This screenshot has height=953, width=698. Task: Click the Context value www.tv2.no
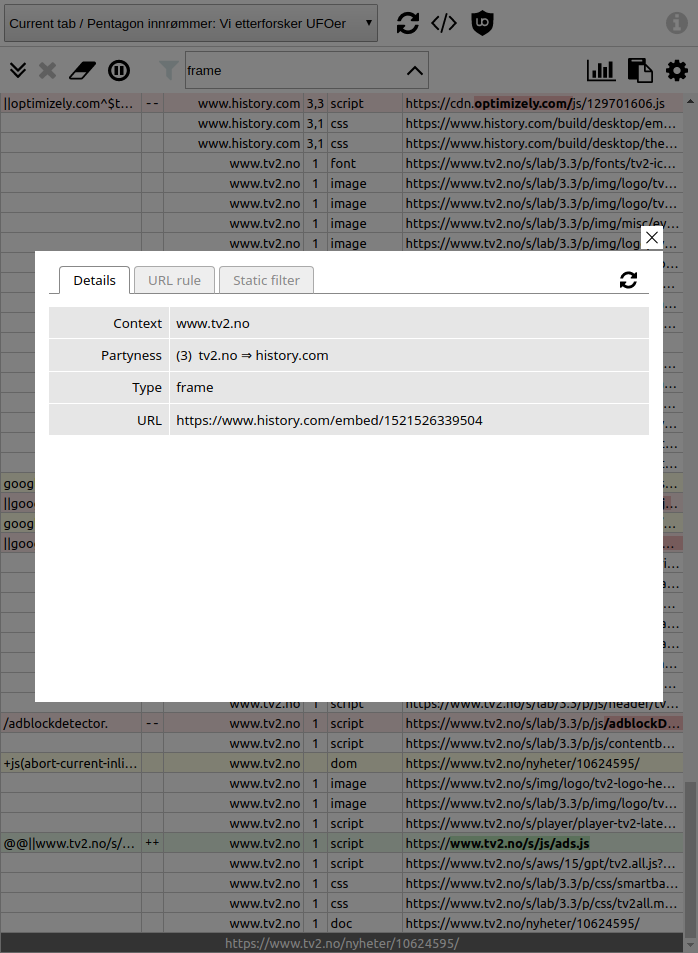coord(213,323)
